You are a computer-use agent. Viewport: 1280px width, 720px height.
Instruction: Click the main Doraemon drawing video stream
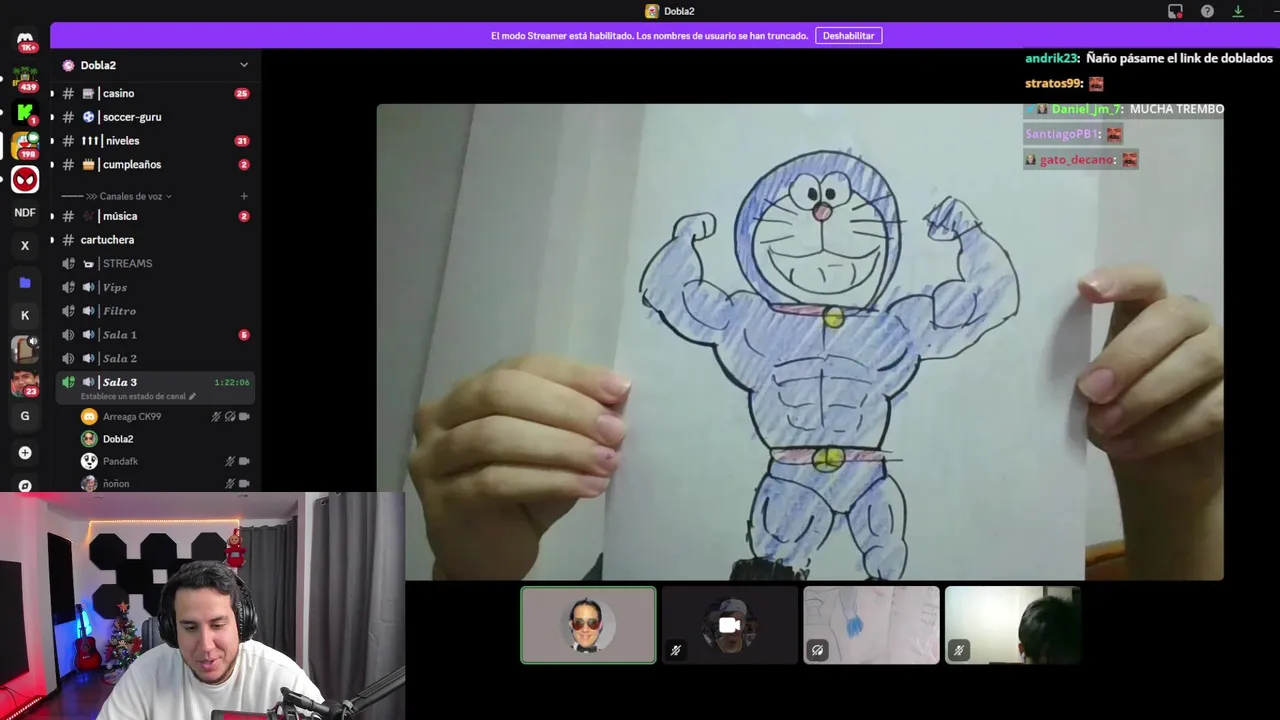coord(800,342)
